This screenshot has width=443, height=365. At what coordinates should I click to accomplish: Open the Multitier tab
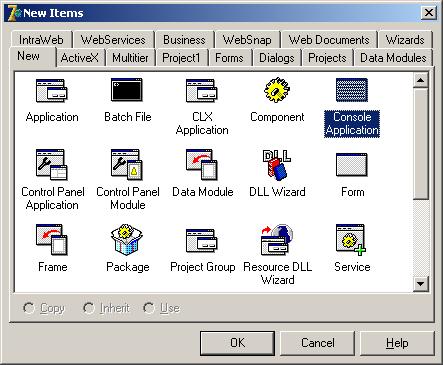click(x=130, y=58)
